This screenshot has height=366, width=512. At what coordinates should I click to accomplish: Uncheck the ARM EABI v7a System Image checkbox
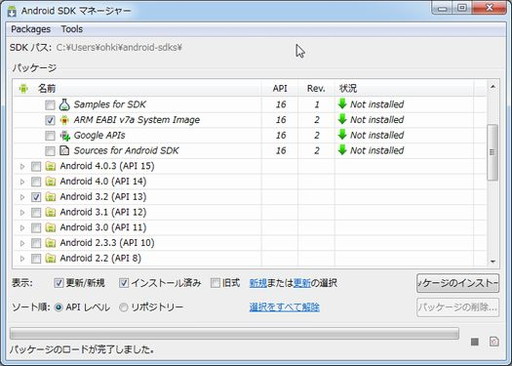pos(50,120)
